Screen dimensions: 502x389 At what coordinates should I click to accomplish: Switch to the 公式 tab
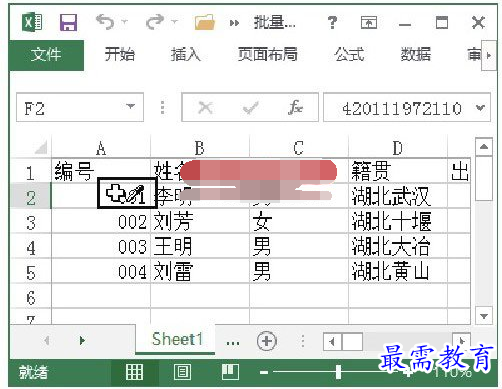pyautogui.click(x=349, y=54)
